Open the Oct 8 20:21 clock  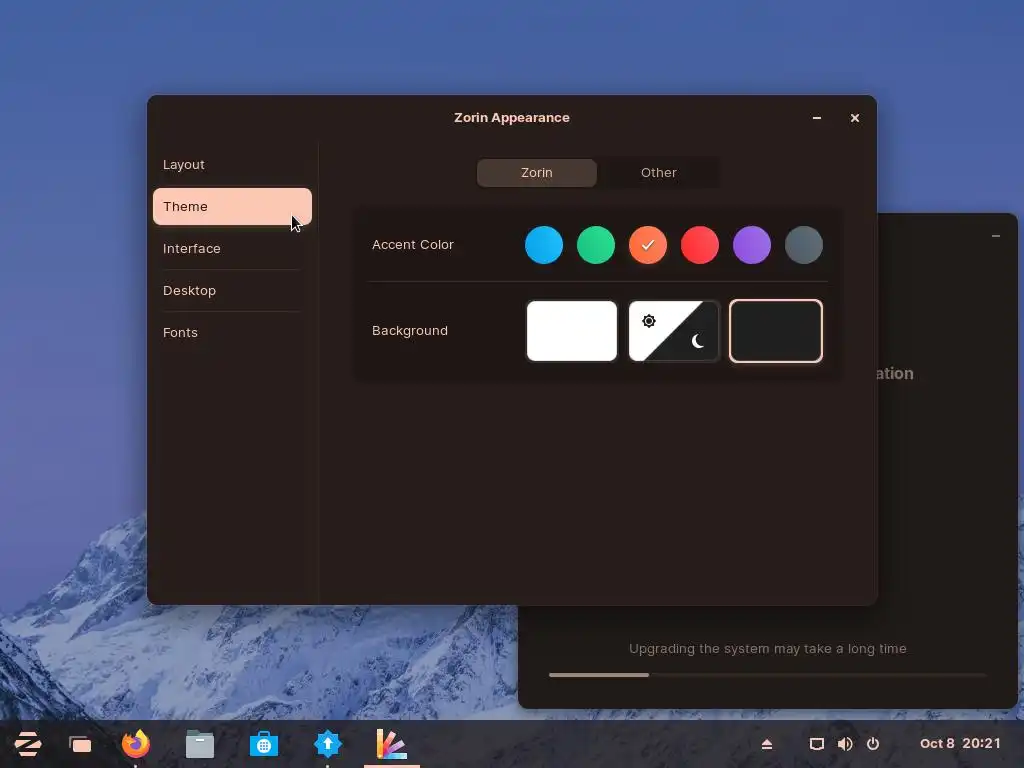coord(960,744)
